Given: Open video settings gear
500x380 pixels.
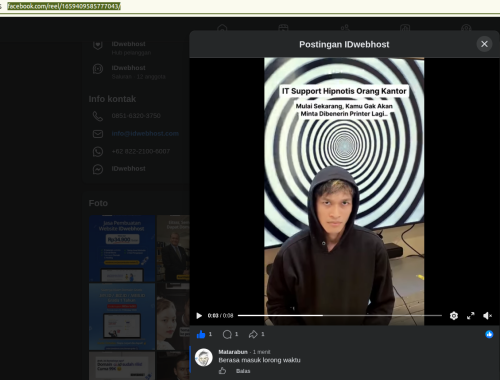Looking at the screenshot, I should click(x=454, y=315).
